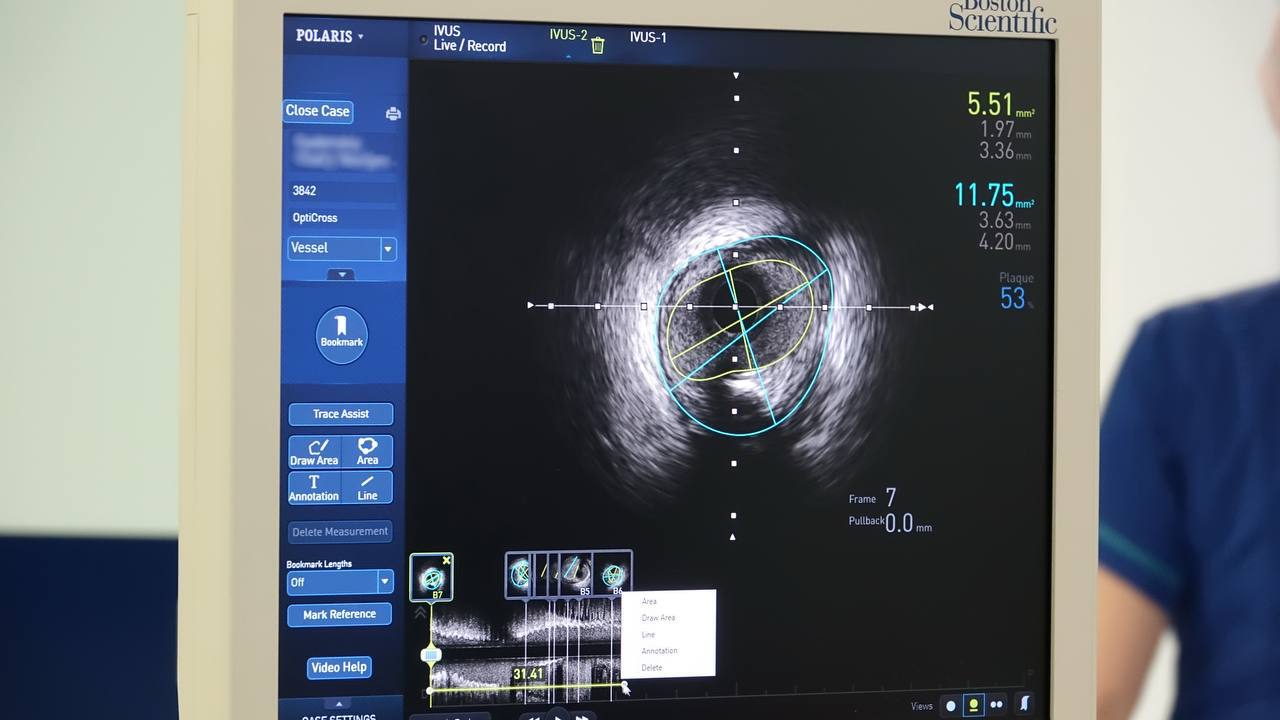Select the Annotation text tool
The height and width of the screenshot is (720, 1280).
pos(315,488)
